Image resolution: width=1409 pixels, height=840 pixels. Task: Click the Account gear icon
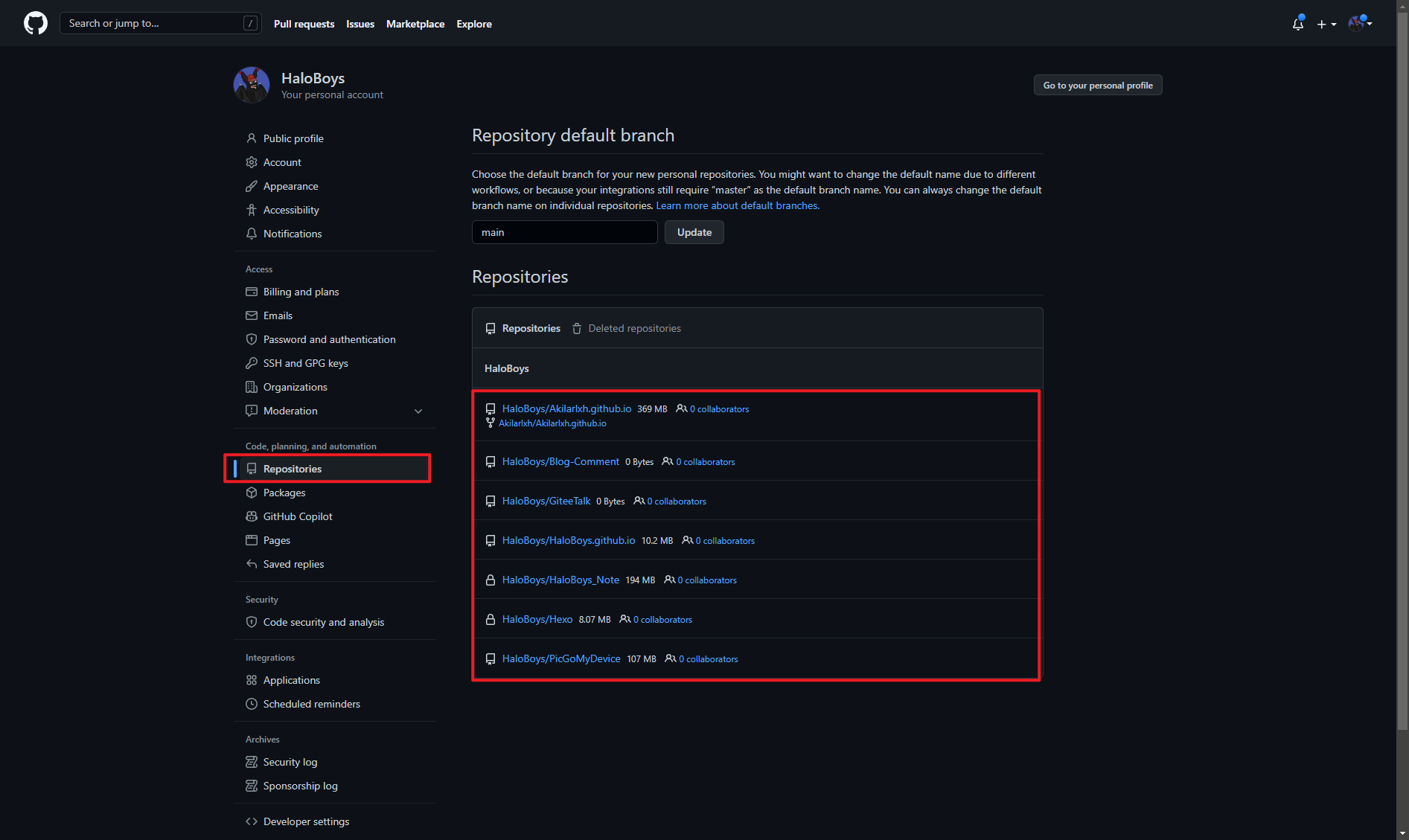tap(252, 162)
